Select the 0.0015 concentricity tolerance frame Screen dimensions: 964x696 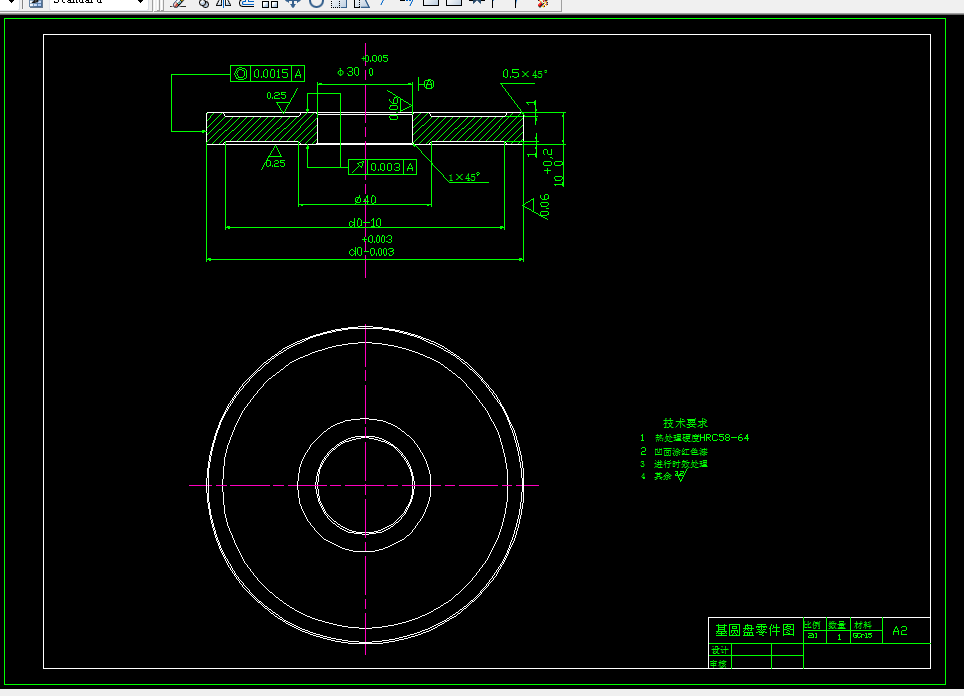267,74
